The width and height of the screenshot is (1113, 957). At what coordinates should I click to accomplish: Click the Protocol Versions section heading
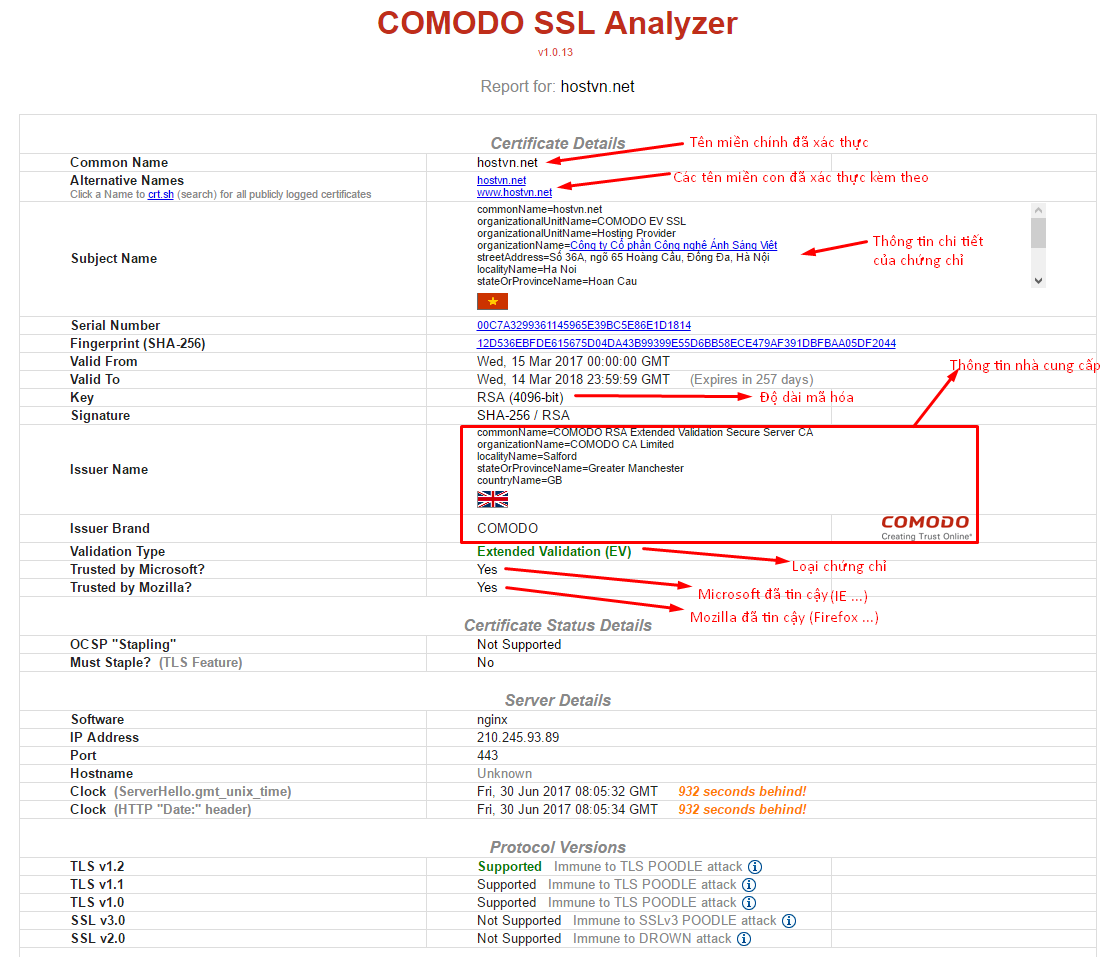[558, 848]
